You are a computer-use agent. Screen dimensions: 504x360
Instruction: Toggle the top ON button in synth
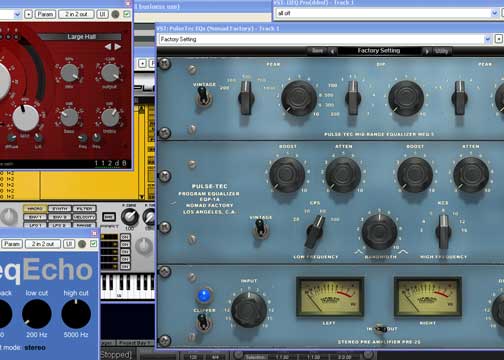click(x=125, y=237)
